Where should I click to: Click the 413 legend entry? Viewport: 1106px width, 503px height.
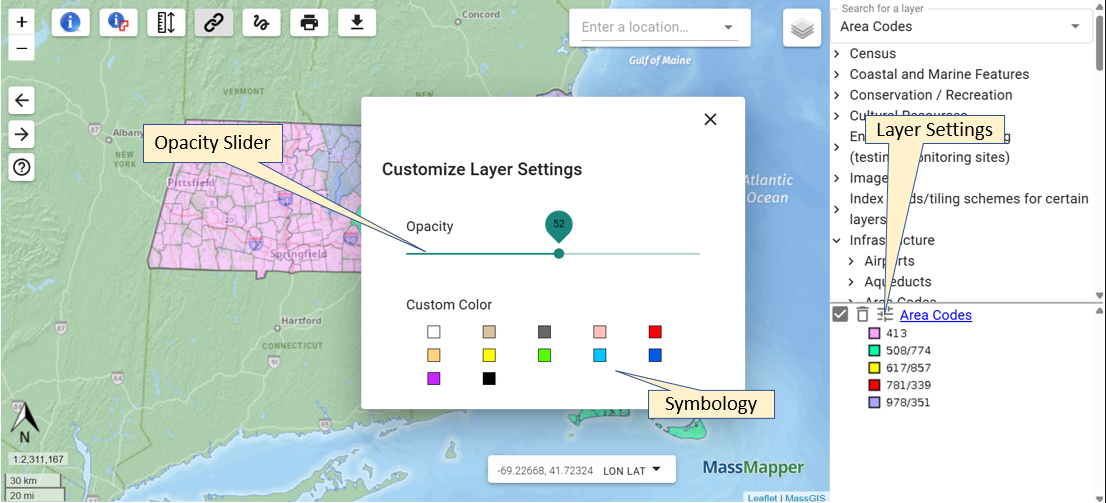(887, 334)
